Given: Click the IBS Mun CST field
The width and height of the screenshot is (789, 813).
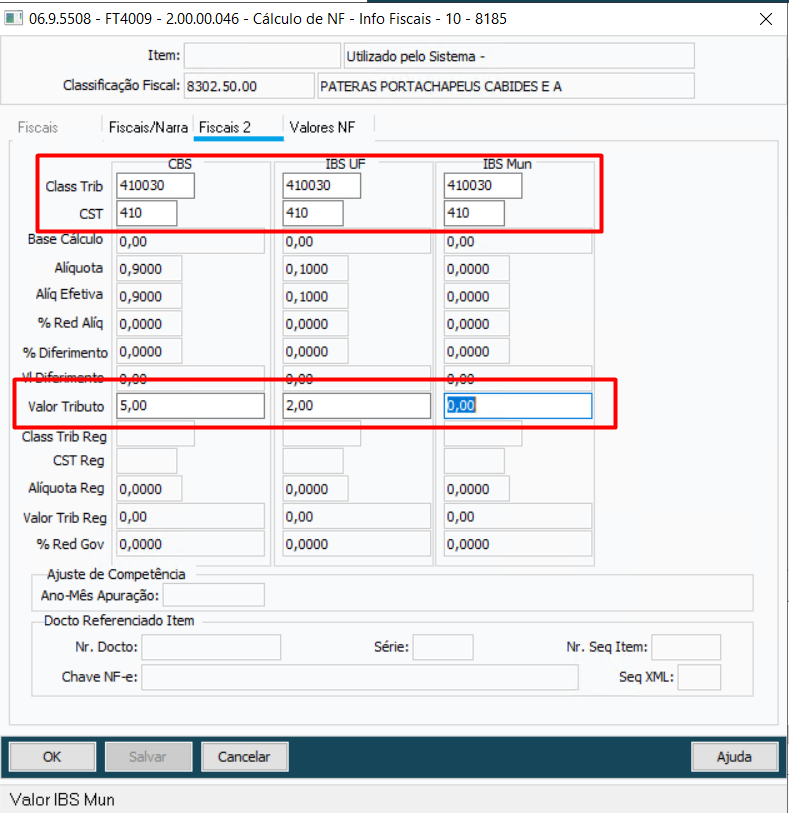Looking at the screenshot, I should [x=474, y=213].
